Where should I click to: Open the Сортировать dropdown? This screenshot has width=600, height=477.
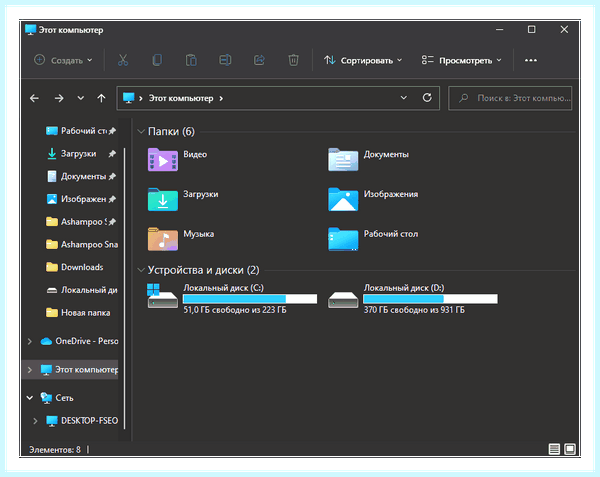click(x=363, y=60)
